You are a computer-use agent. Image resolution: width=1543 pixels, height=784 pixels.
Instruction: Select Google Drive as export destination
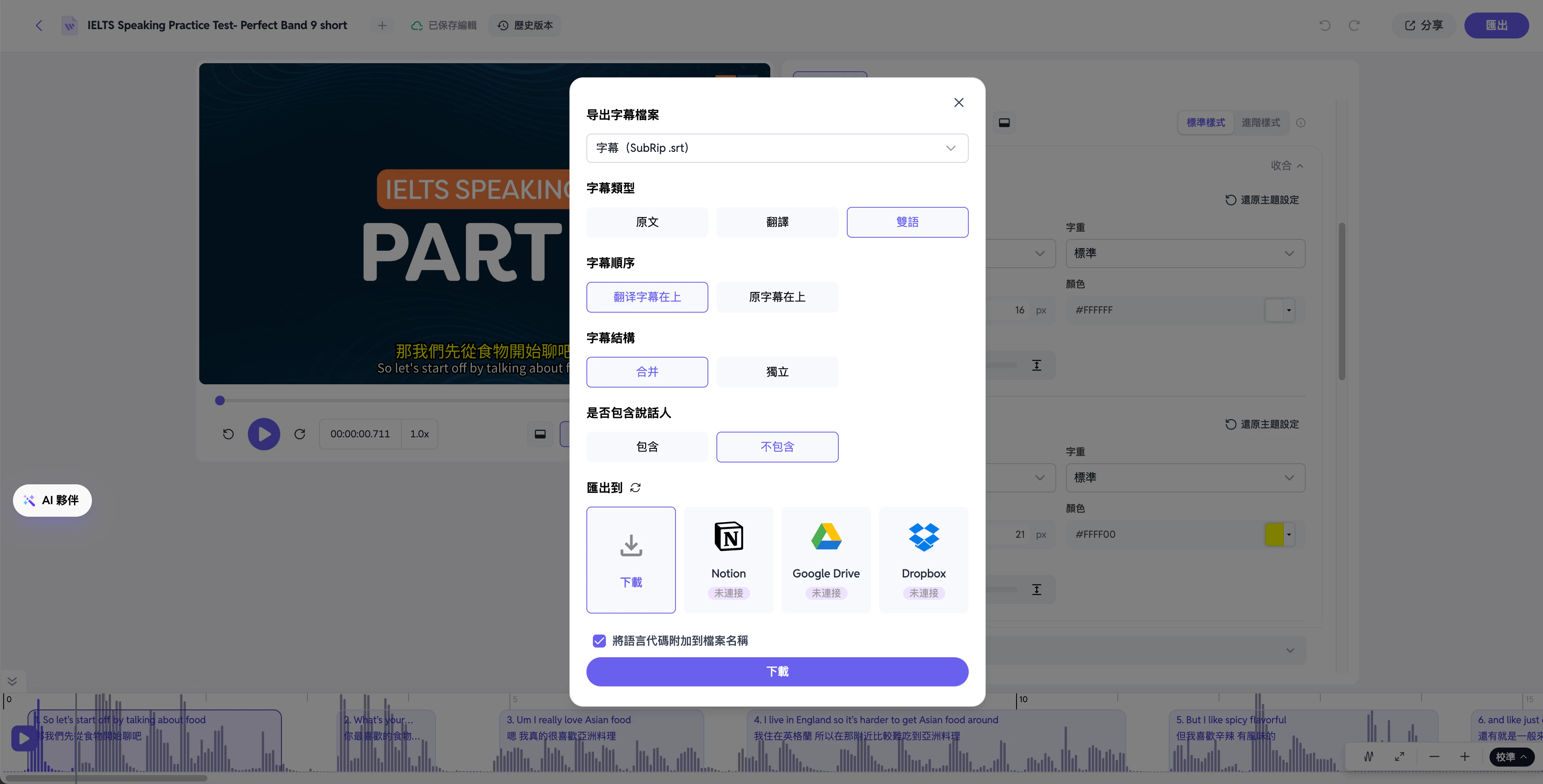826,559
